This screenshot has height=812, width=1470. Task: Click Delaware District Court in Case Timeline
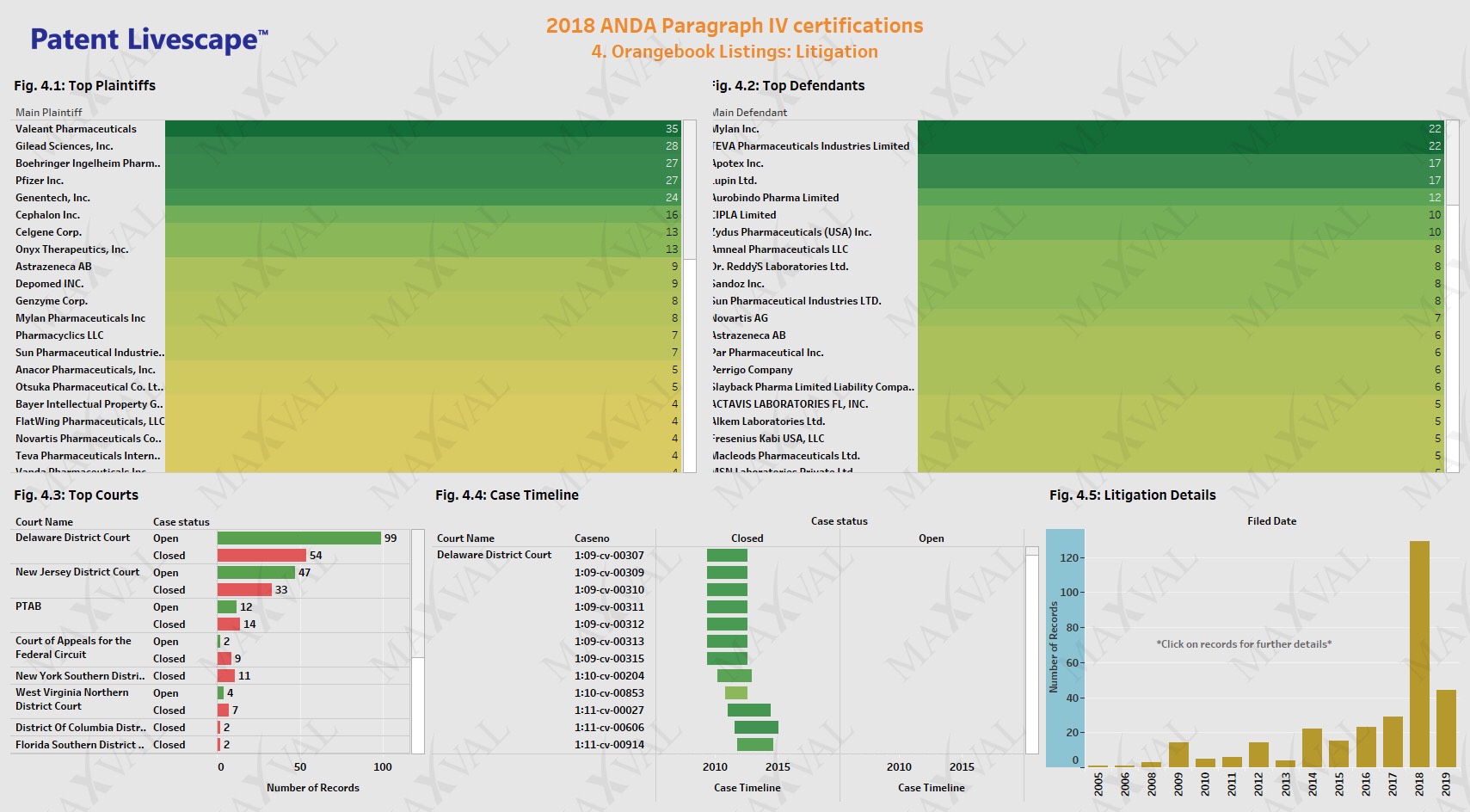tap(494, 555)
